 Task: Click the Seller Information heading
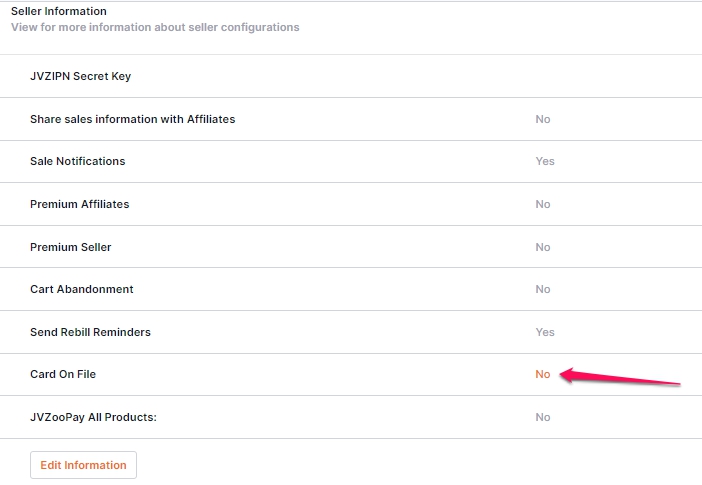tap(59, 11)
